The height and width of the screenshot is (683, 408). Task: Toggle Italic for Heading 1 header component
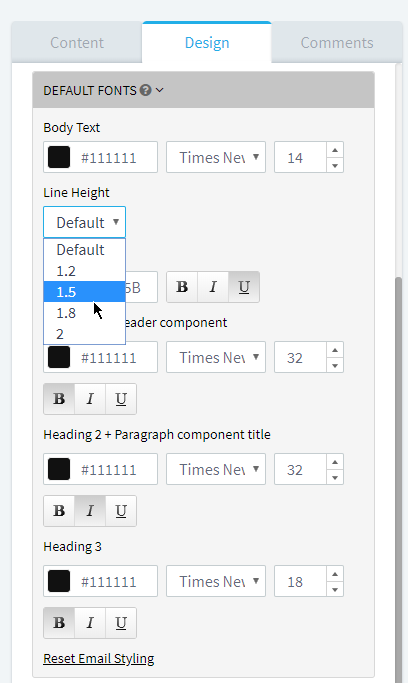(x=90, y=399)
